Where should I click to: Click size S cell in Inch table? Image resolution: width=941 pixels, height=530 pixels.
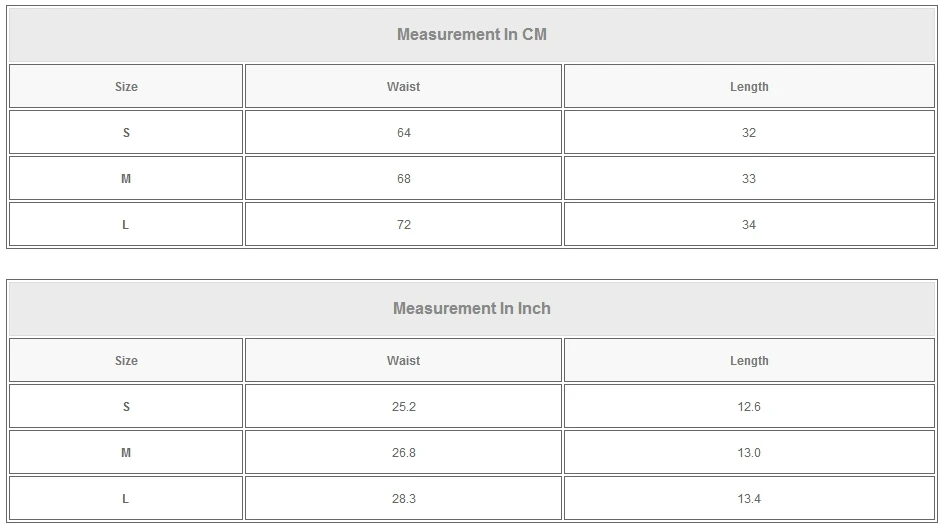(126, 407)
